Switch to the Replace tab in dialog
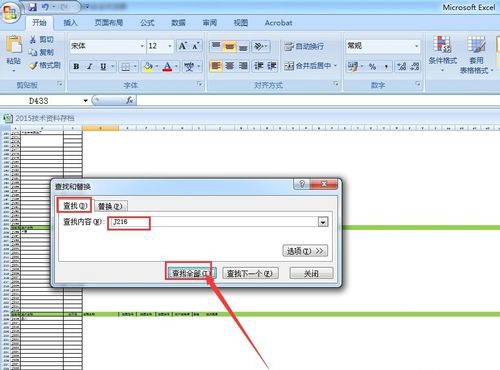Image resolution: width=500 pixels, height=370 pixels. click(x=110, y=206)
